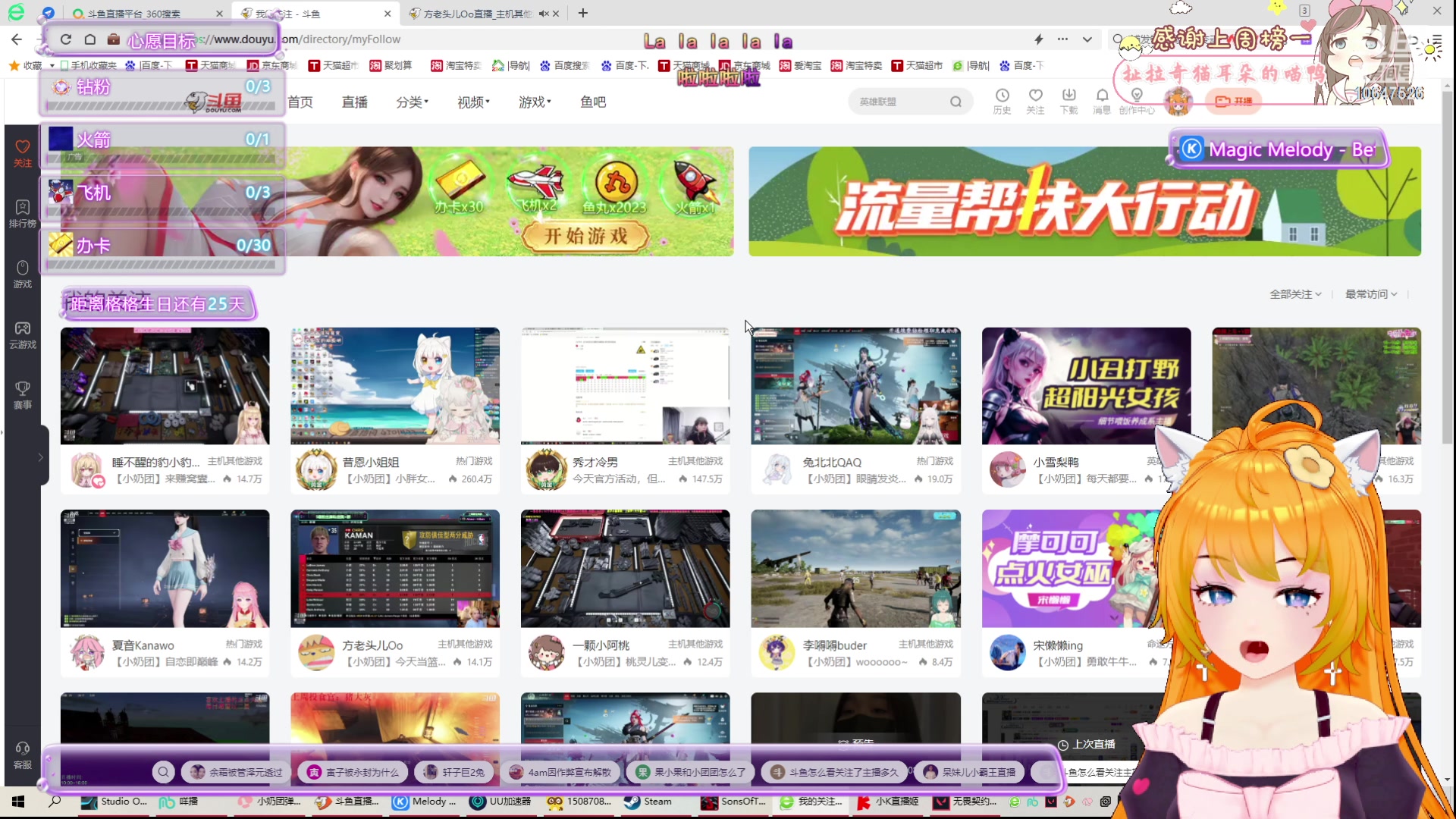The image size is (1456, 819).
Task: Open 李嘚嘚buder stream thumbnail
Action: tap(855, 569)
